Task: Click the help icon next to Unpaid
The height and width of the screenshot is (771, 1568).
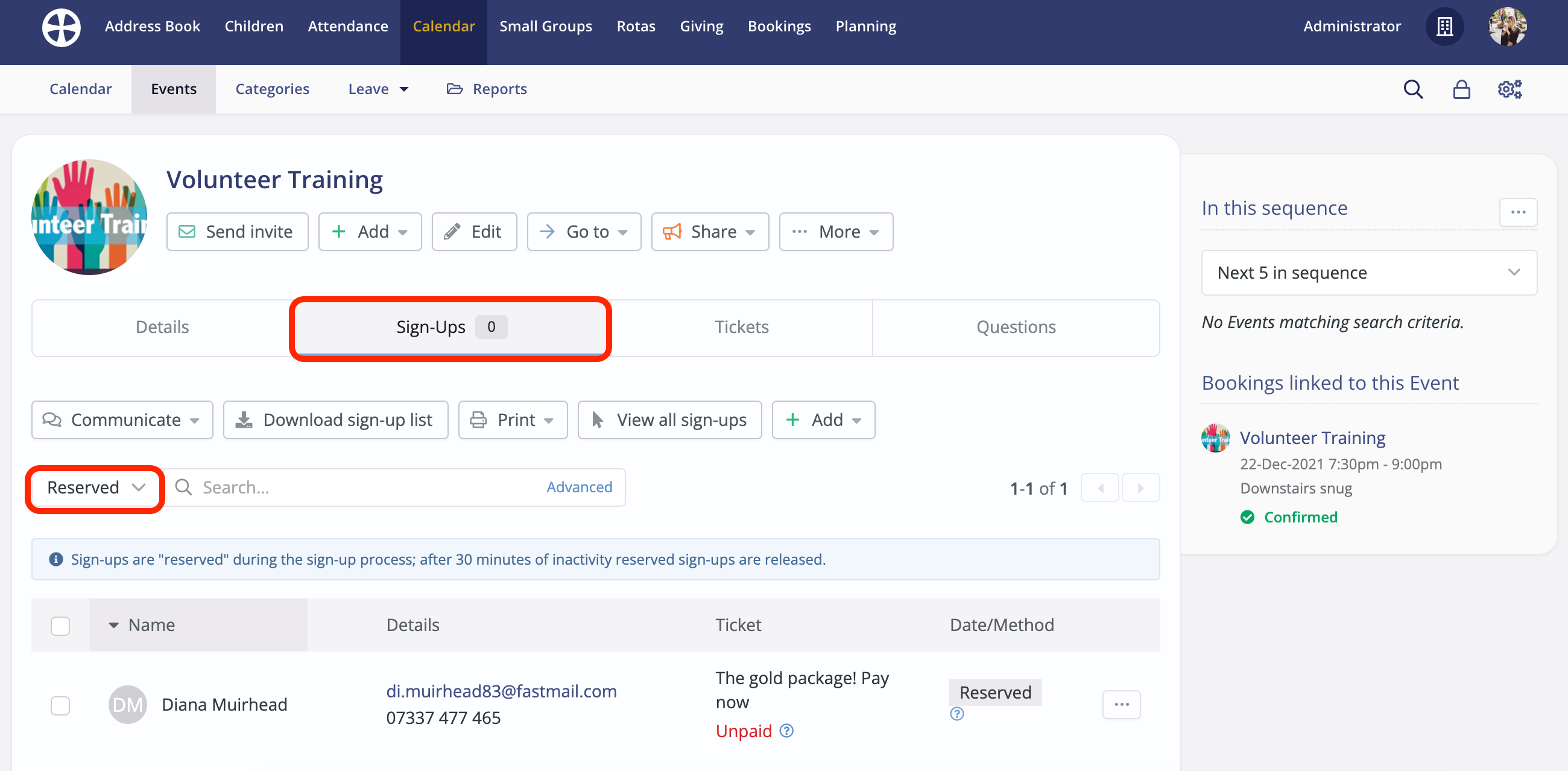Action: (x=786, y=730)
